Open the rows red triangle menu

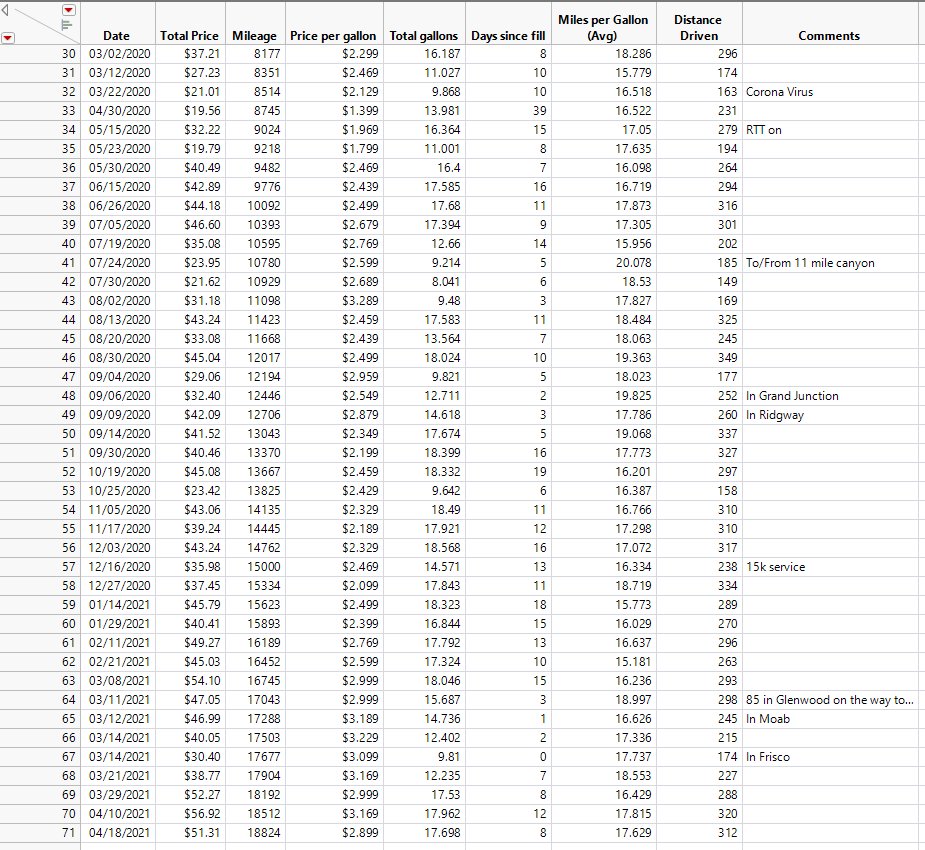pos(7,38)
